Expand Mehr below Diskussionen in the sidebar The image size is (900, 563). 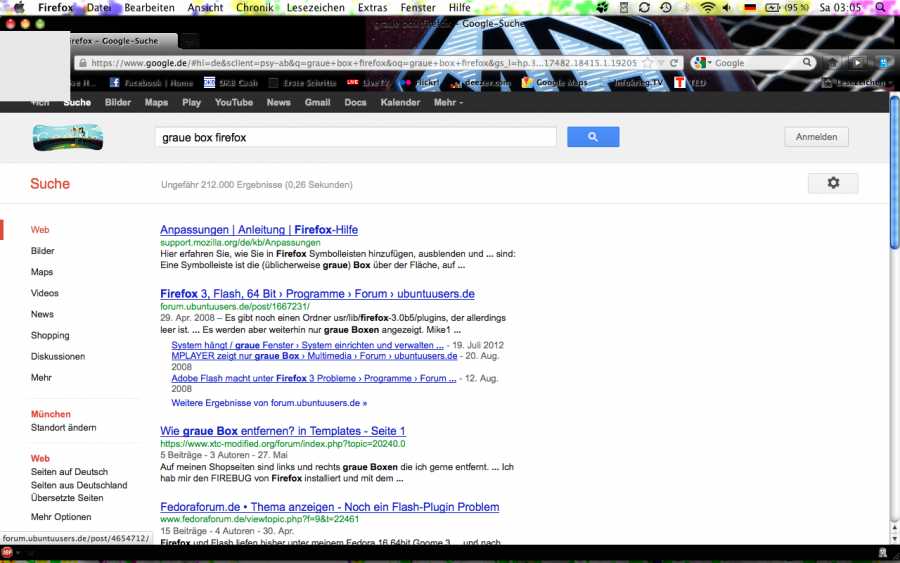click(41, 378)
